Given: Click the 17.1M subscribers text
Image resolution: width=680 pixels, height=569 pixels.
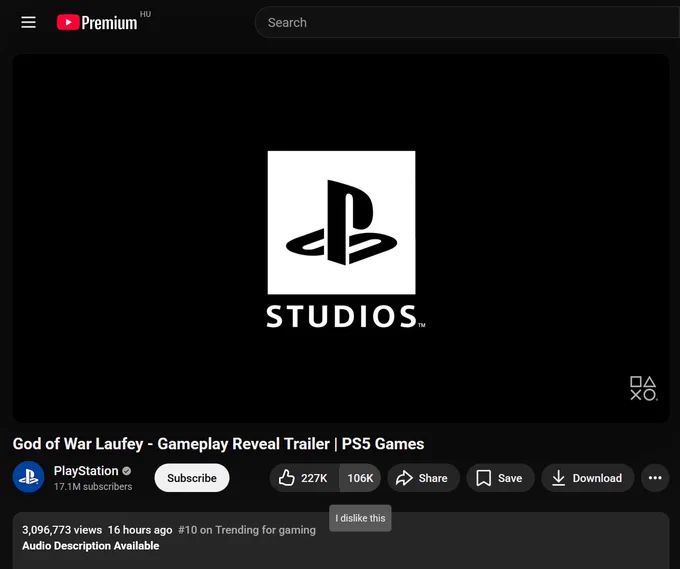Looking at the screenshot, I should [x=93, y=487].
